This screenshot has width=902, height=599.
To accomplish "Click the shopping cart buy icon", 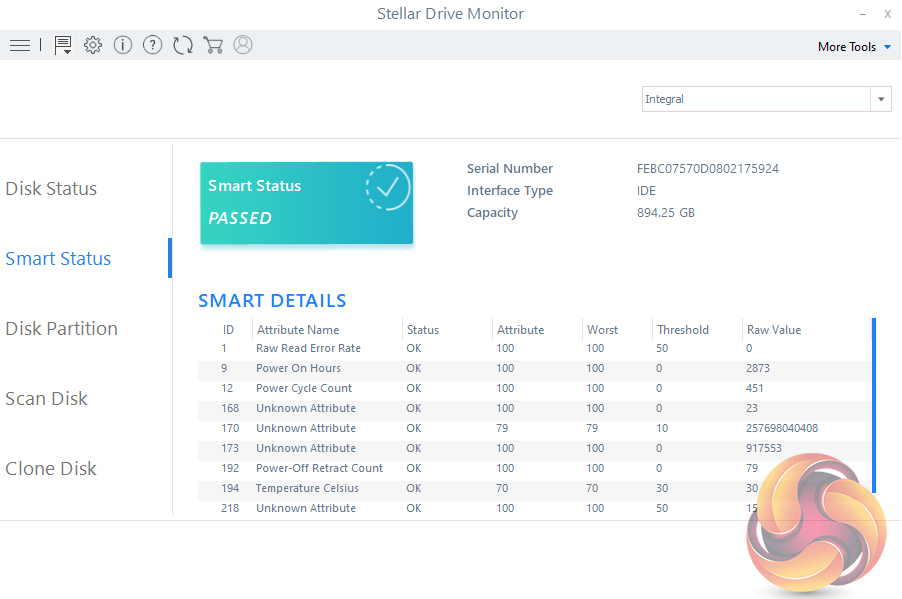I will [212, 45].
